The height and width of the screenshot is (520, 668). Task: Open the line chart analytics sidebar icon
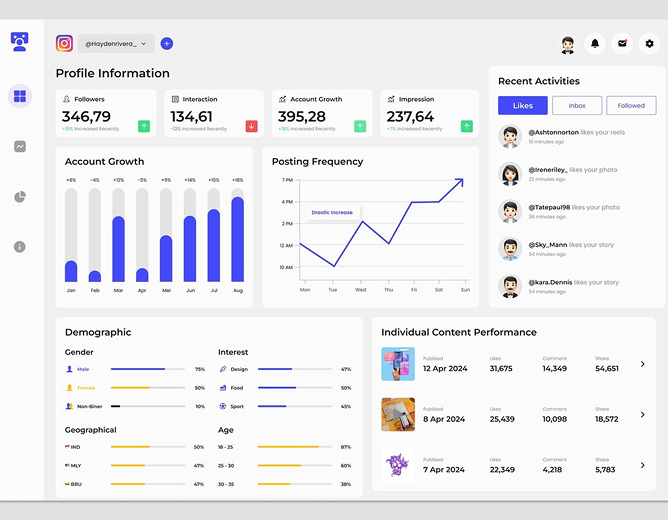(20, 147)
